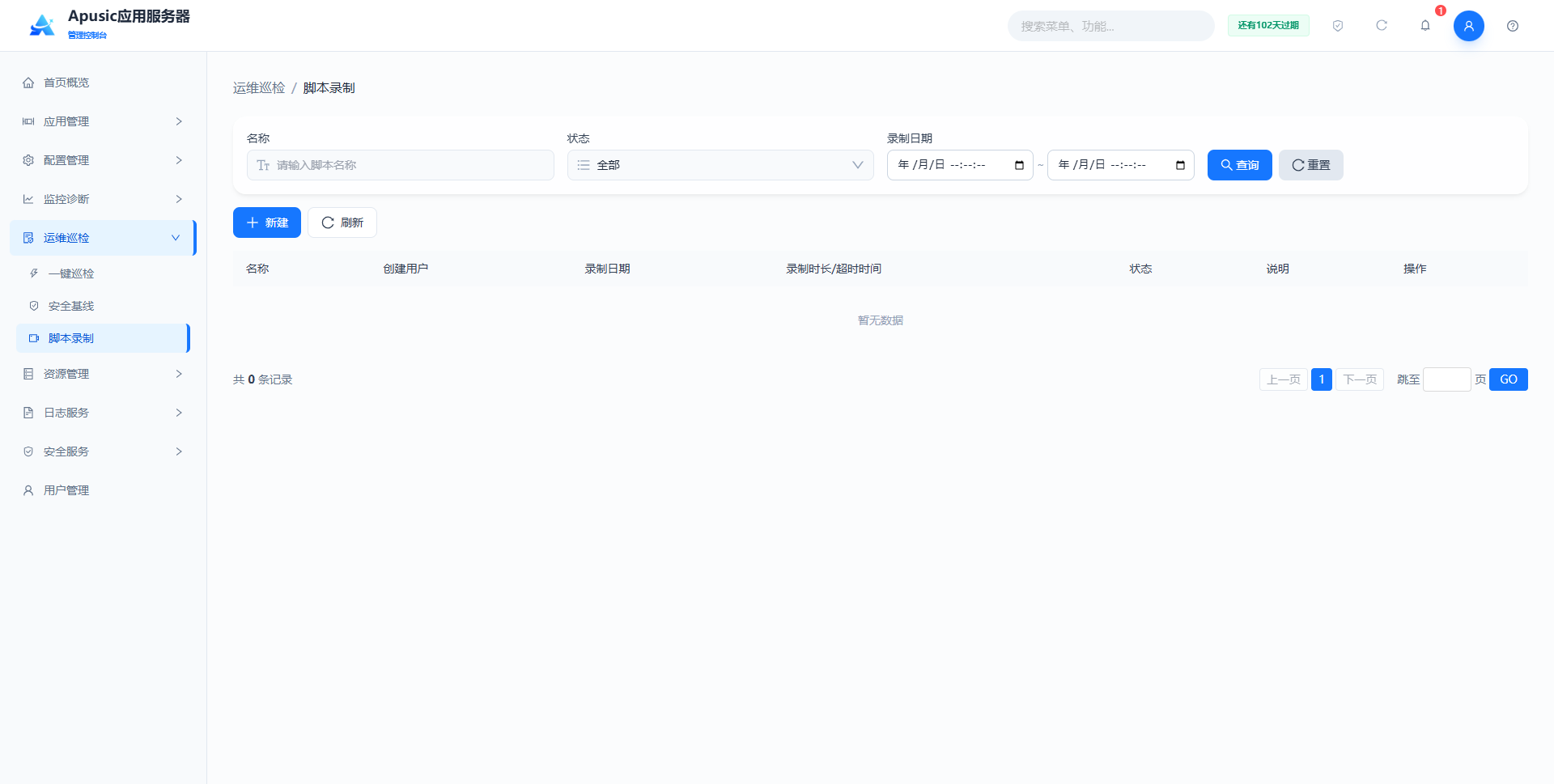The width and height of the screenshot is (1554, 784).
Task: Expand the 日志服务 chevron
Action: click(x=179, y=413)
